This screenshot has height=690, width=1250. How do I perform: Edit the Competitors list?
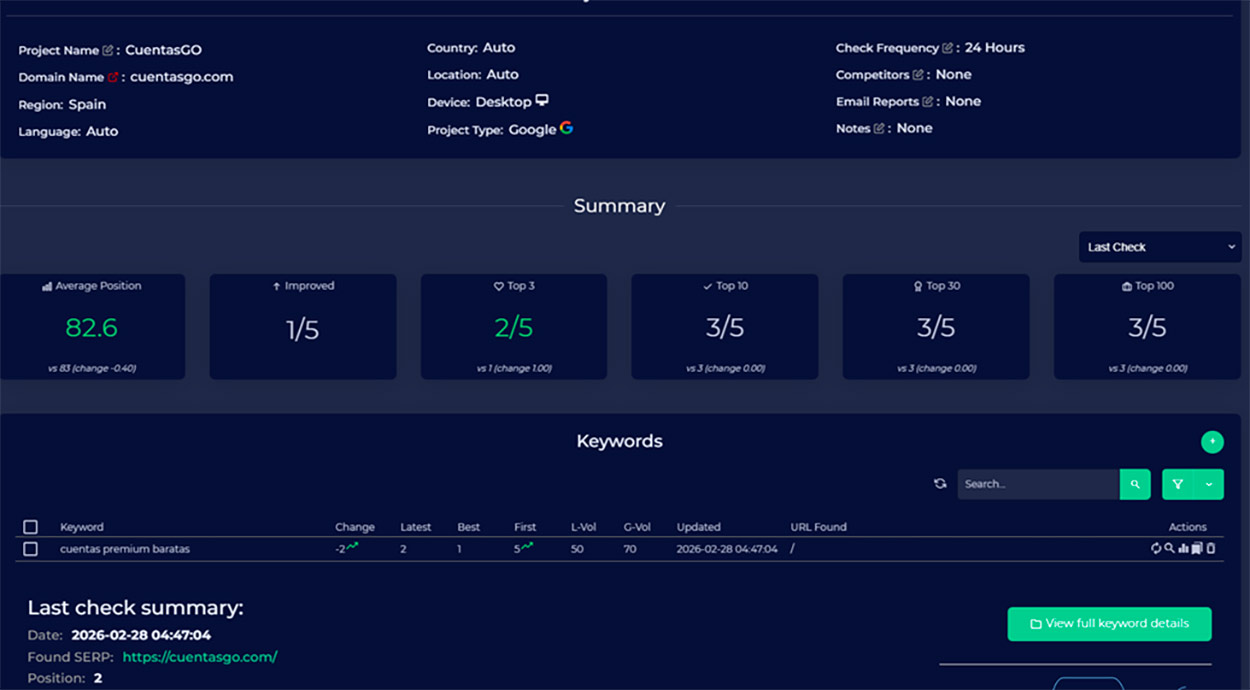pos(918,75)
